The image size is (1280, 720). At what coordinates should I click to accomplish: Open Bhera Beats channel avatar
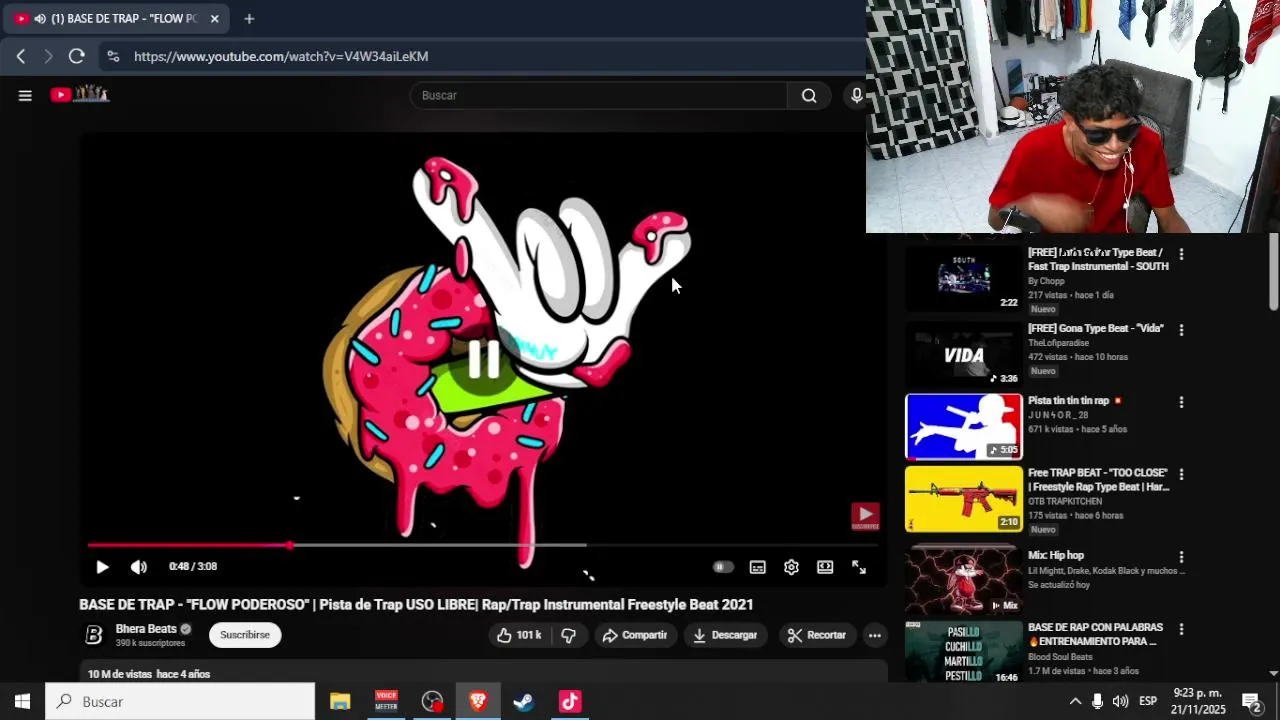(x=93, y=635)
